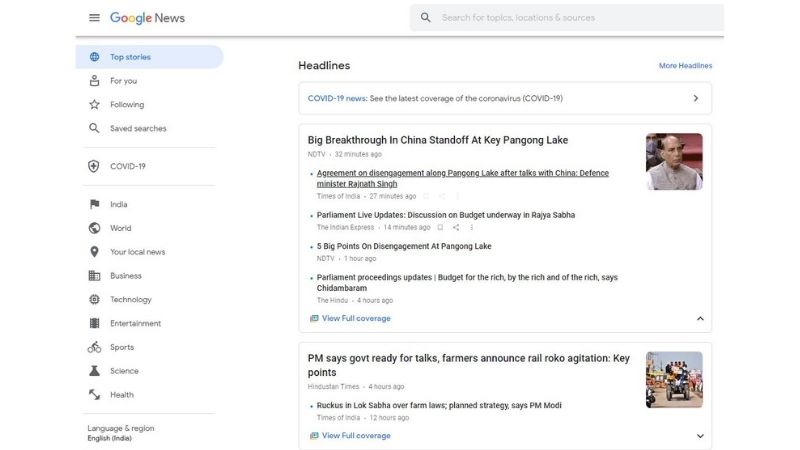Click the More Headlines link
The height and width of the screenshot is (450, 800).
pos(685,66)
